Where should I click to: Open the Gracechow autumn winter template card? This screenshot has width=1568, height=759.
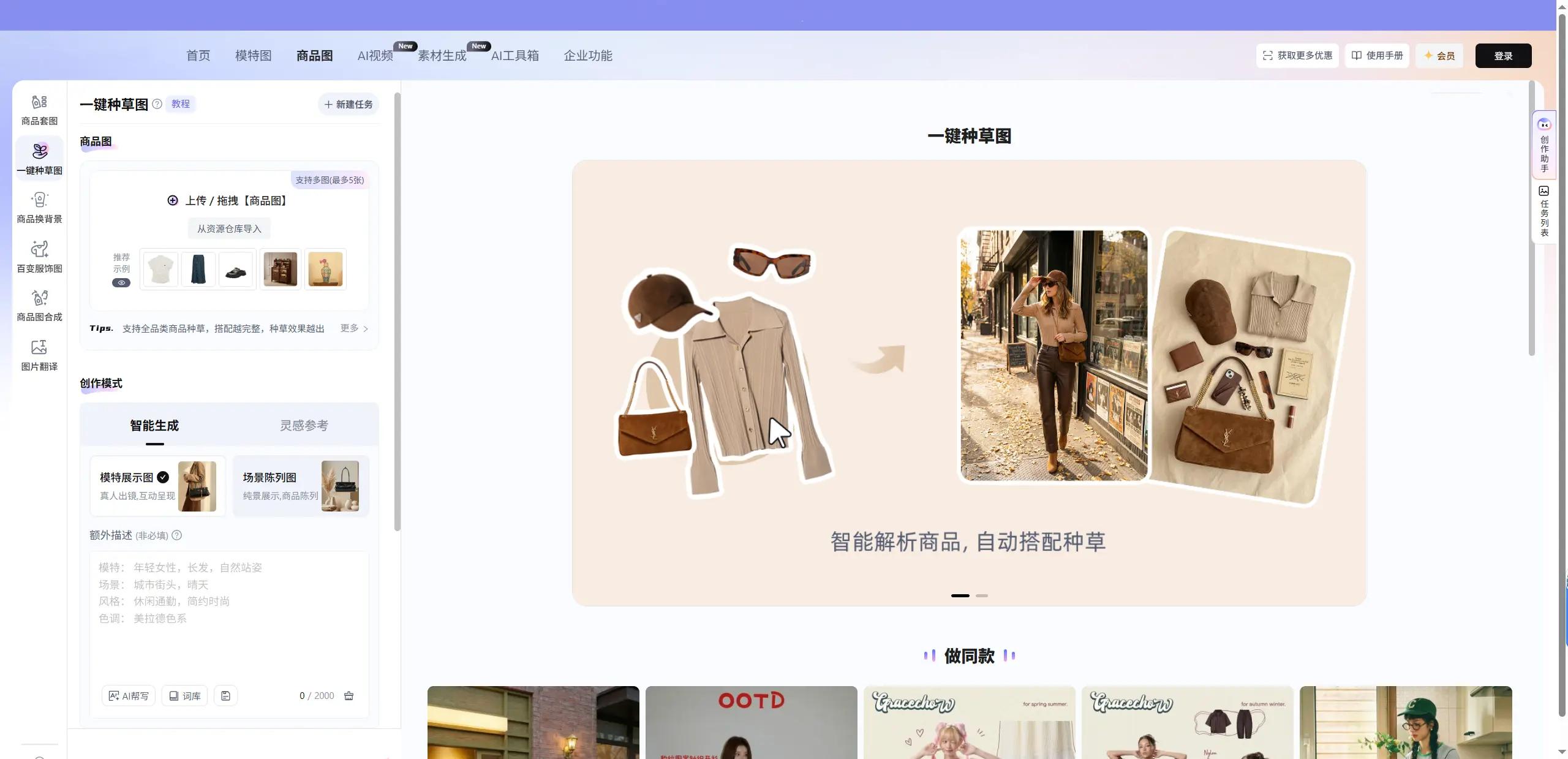[1187, 722]
